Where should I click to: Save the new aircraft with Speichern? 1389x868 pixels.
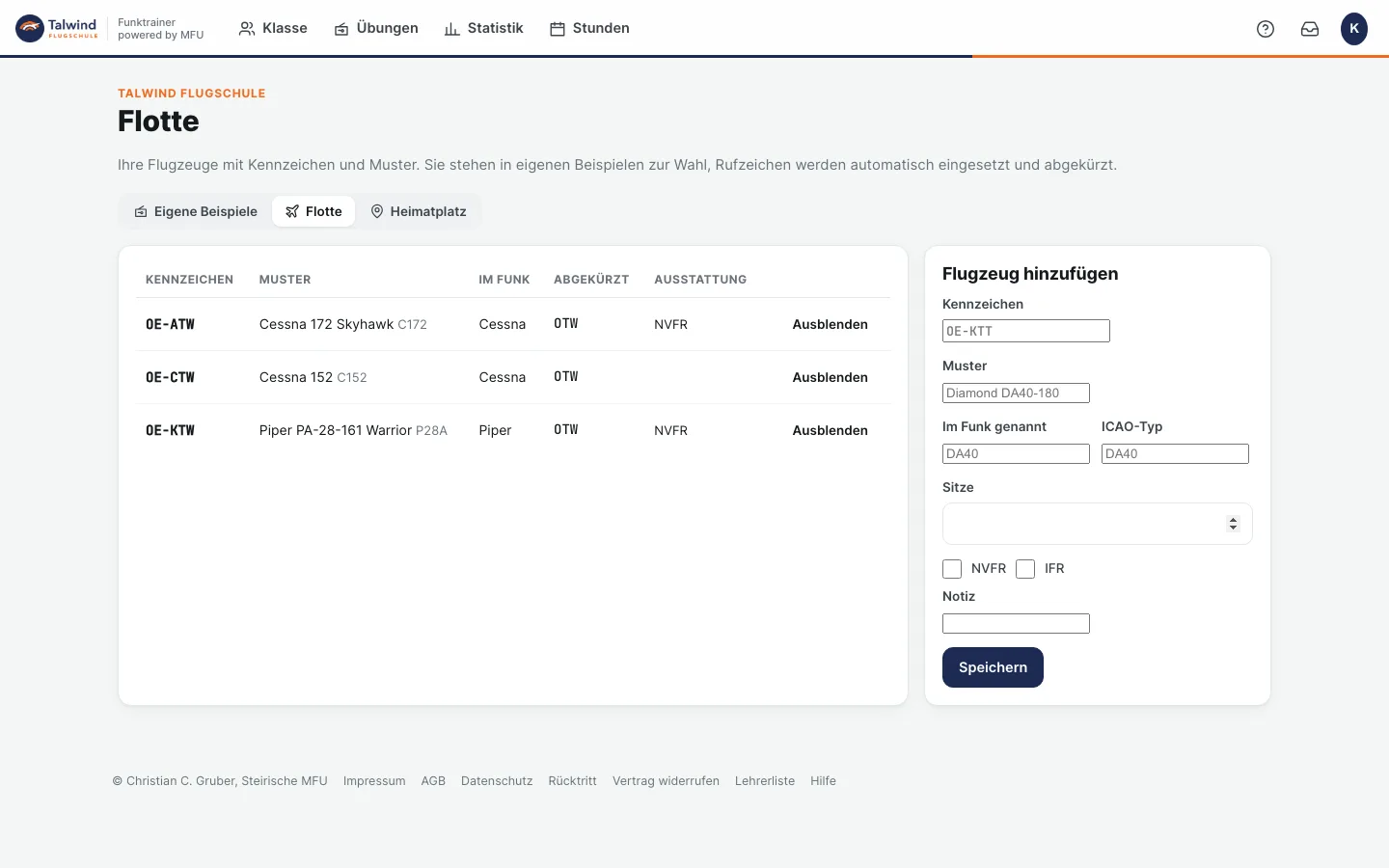[993, 667]
